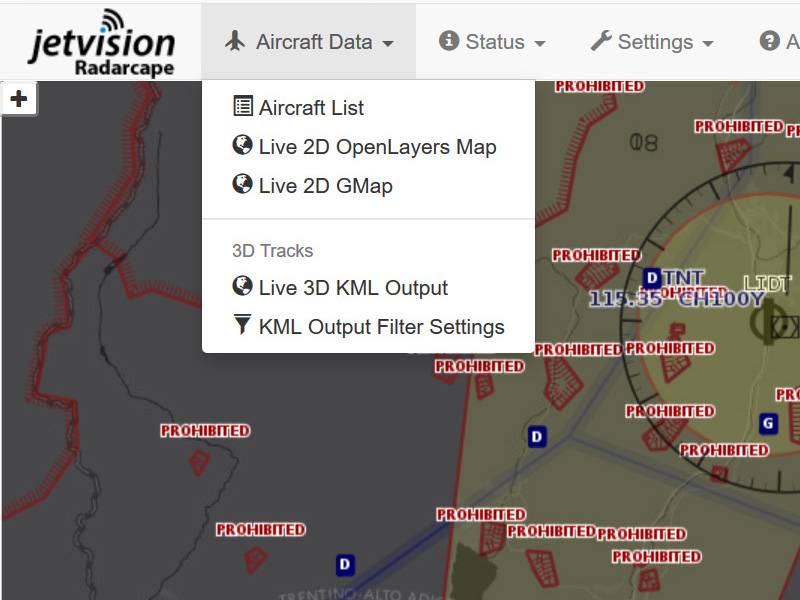800x600 pixels.
Task: Expand the Settings dropdown caret
Action: [x=708, y=44]
